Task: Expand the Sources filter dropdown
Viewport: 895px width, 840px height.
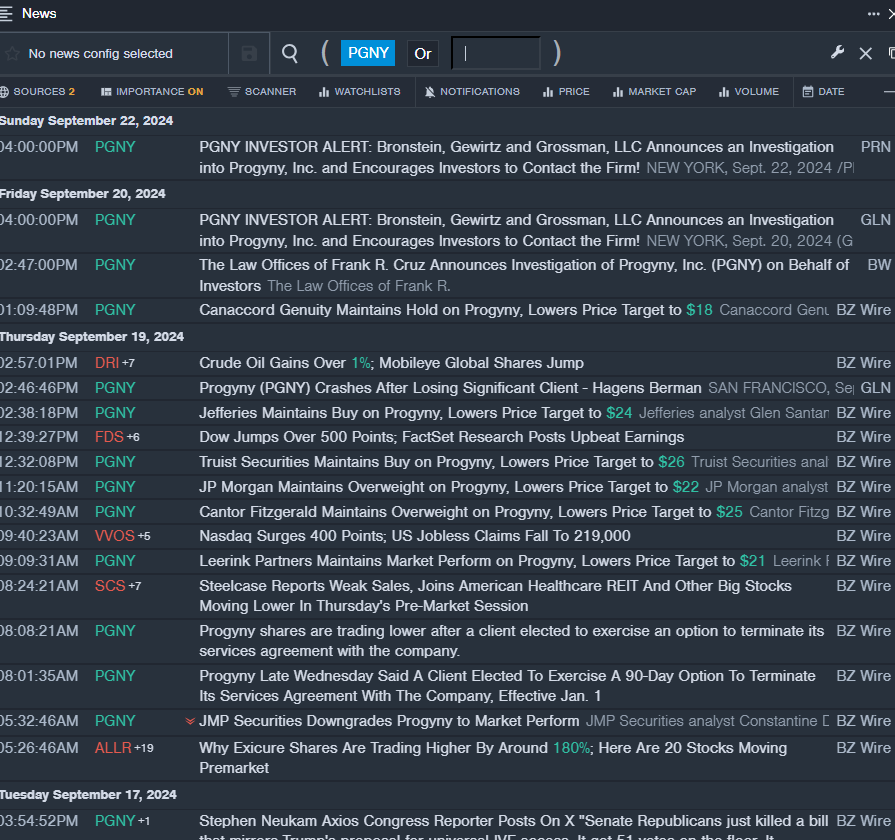Action: coord(38,92)
